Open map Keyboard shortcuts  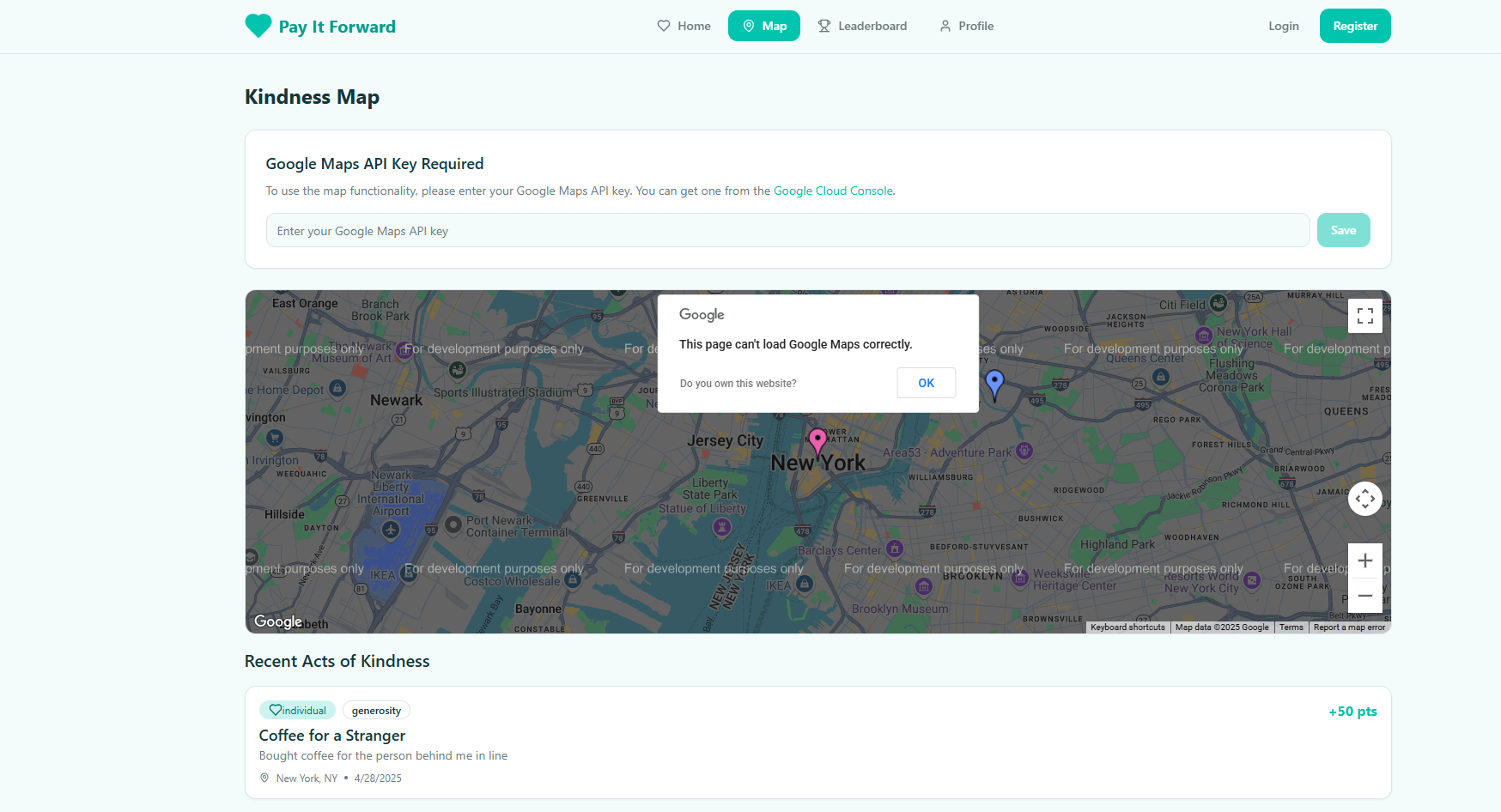[x=1127, y=627]
